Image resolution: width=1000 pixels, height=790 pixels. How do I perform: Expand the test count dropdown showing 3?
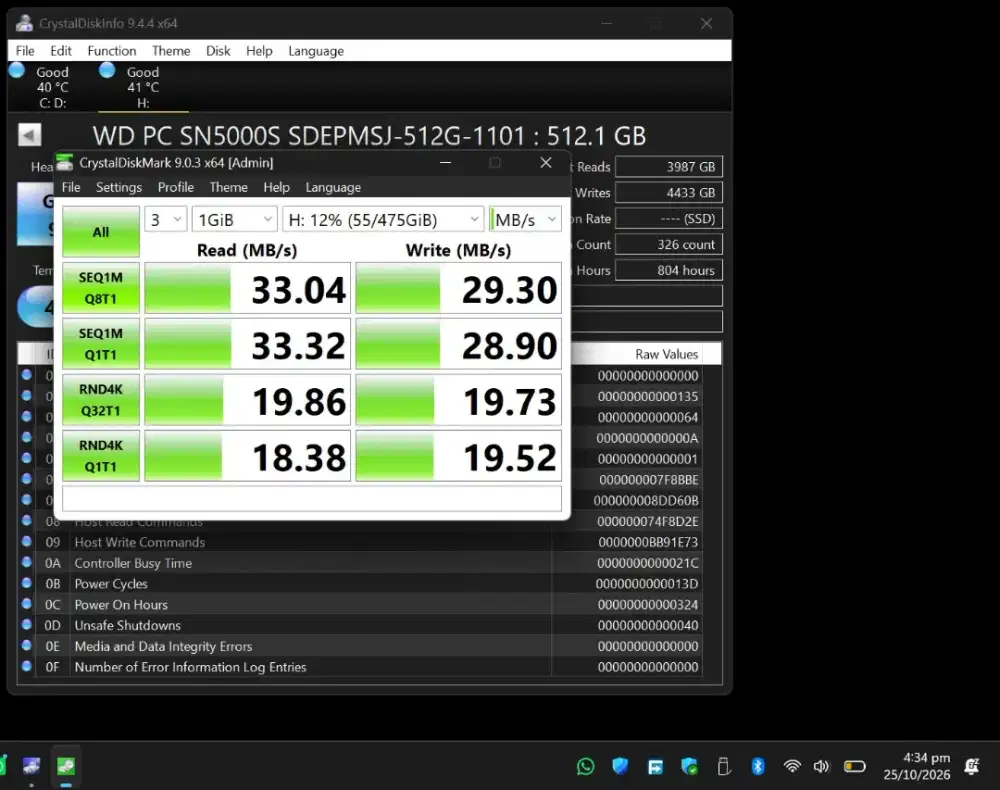166,219
